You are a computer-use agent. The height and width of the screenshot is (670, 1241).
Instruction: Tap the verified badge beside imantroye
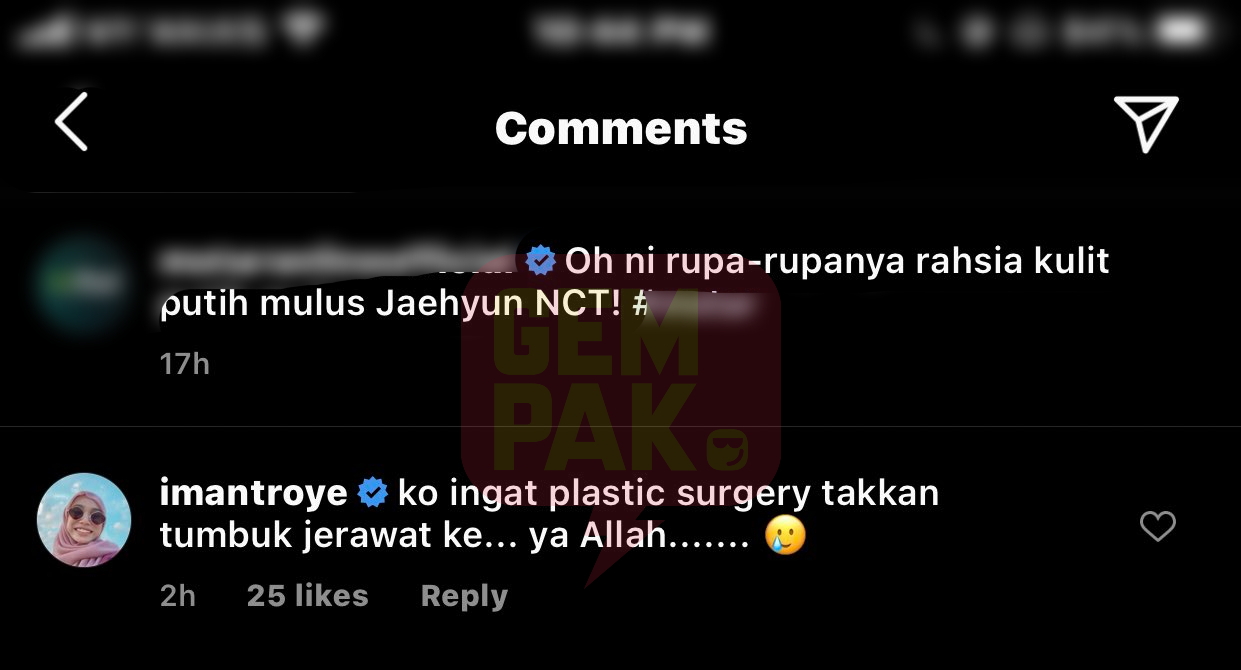coord(373,493)
